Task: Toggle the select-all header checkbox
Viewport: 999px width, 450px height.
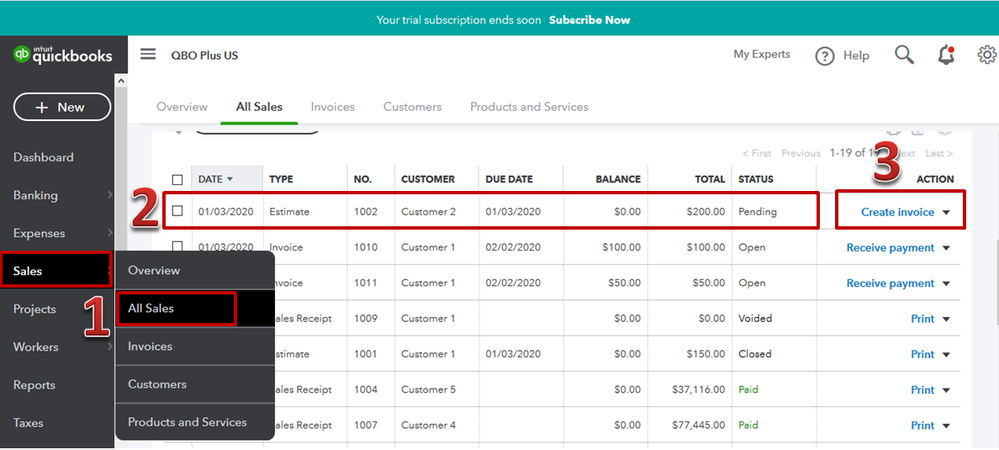Action: [x=177, y=180]
